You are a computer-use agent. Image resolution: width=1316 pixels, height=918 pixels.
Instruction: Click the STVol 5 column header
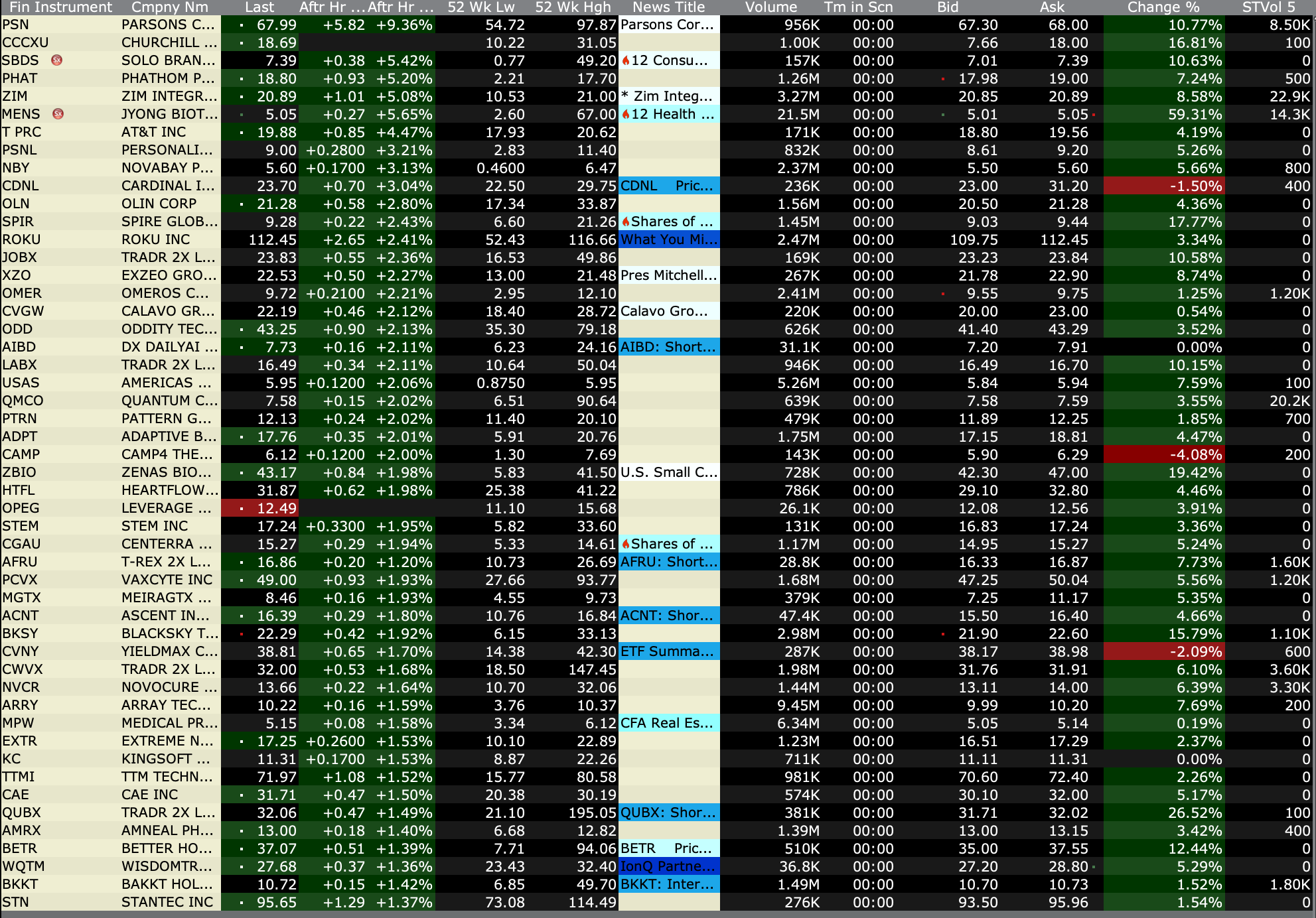point(1268,7)
